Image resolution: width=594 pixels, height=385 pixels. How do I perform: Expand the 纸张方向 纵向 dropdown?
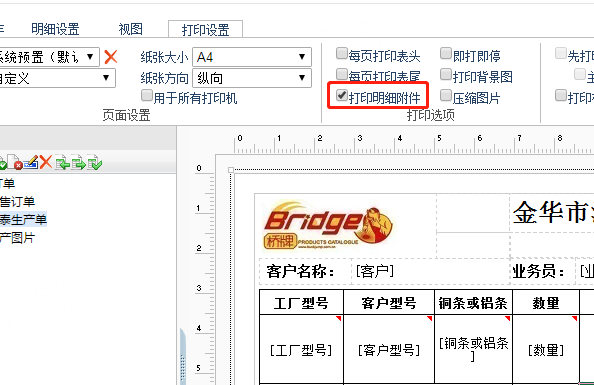click(x=252, y=78)
